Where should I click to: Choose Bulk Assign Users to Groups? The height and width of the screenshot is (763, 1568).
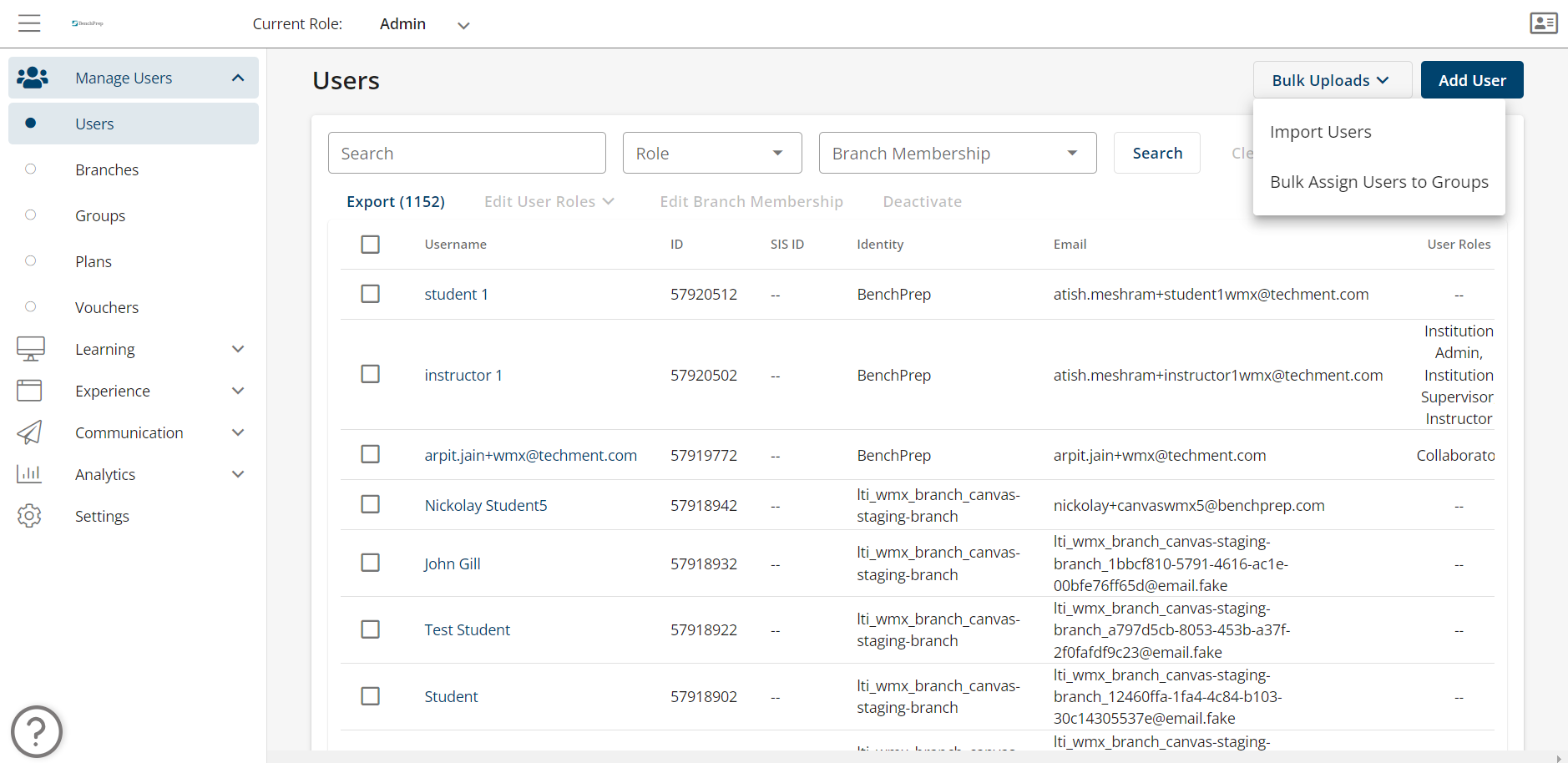[1378, 182]
